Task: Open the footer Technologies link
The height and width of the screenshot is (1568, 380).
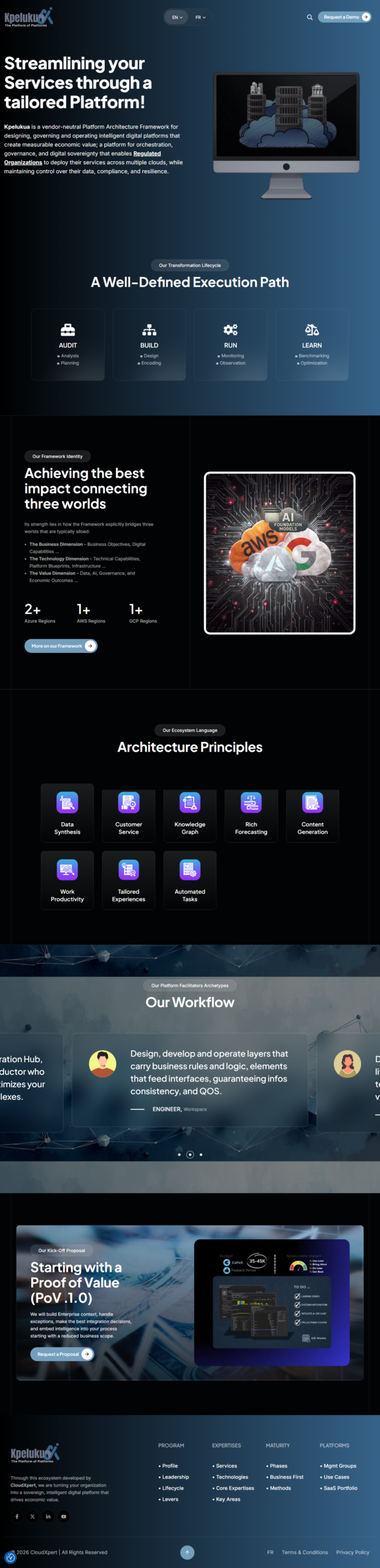Action: [232, 1477]
